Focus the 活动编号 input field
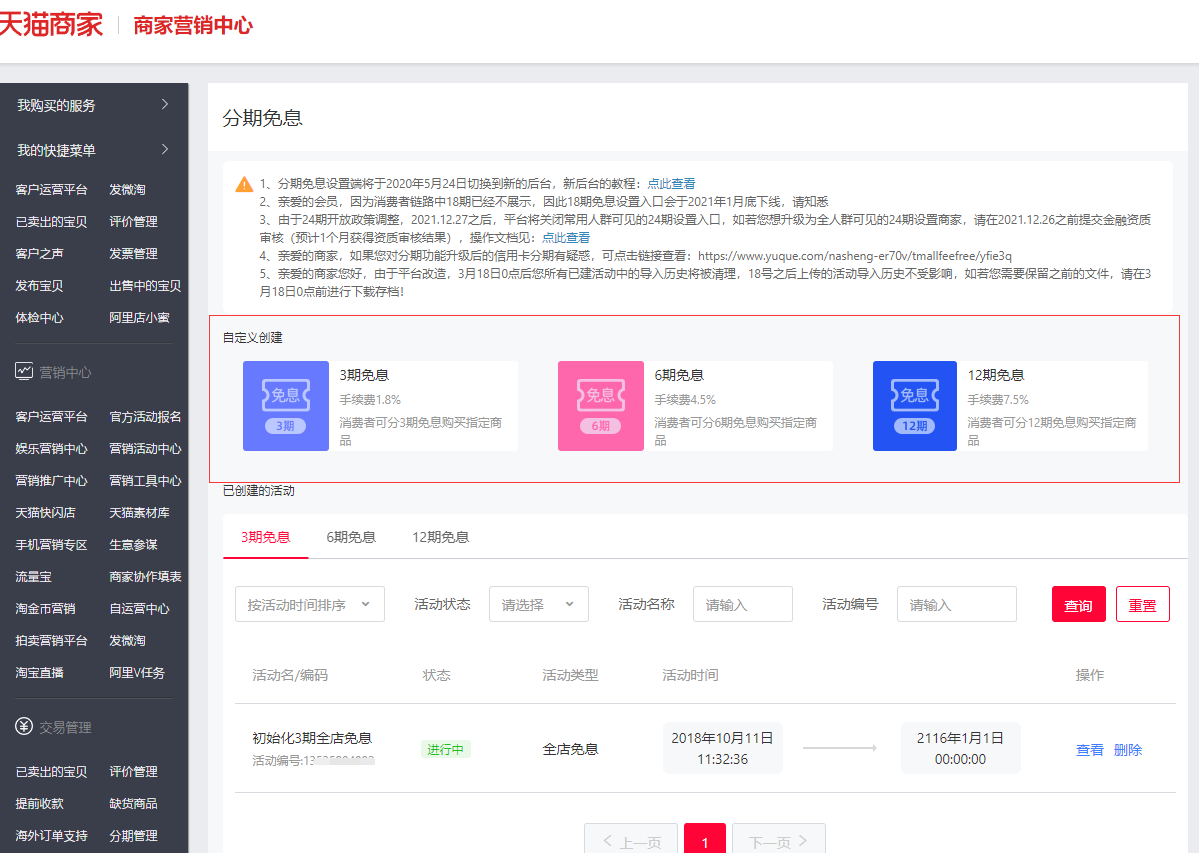Viewport: 1199px width, 853px height. [x=957, y=604]
